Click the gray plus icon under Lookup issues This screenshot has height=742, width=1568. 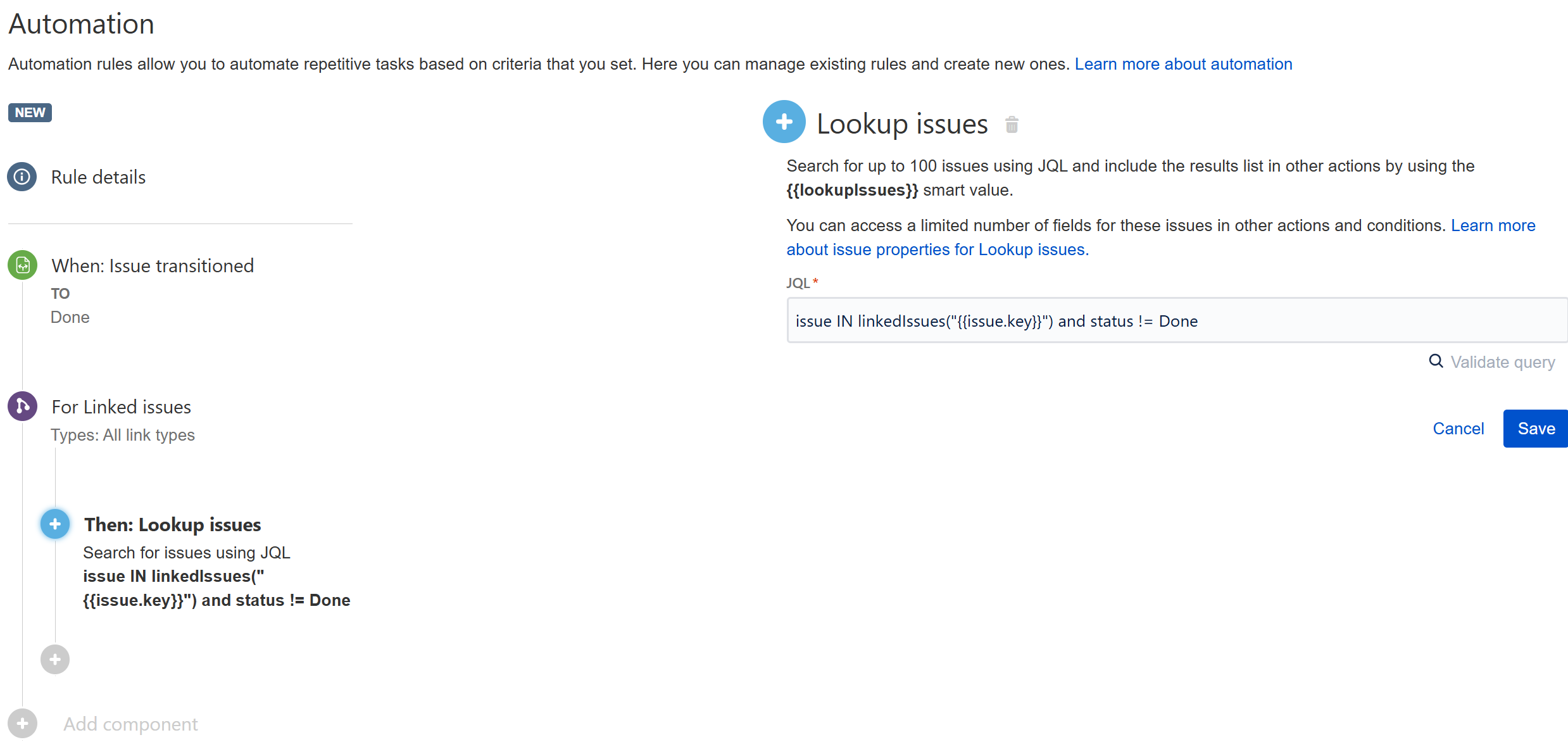pos(55,660)
